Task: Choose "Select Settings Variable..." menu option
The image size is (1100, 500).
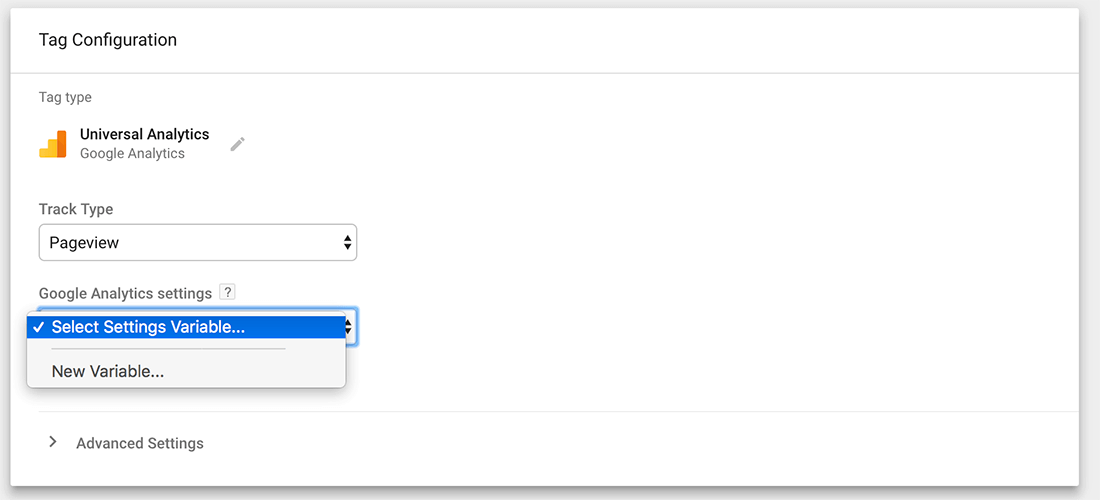Action: [148, 327]
